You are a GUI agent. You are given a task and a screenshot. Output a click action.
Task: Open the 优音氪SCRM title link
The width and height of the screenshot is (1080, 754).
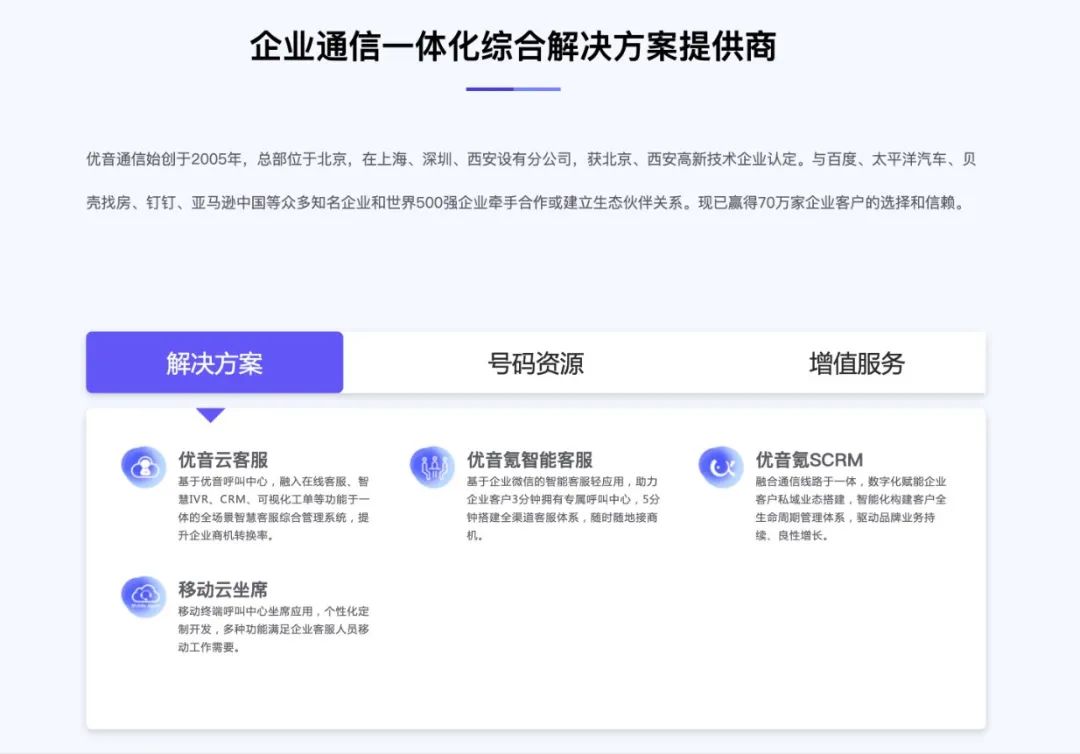tap(809, 459)
